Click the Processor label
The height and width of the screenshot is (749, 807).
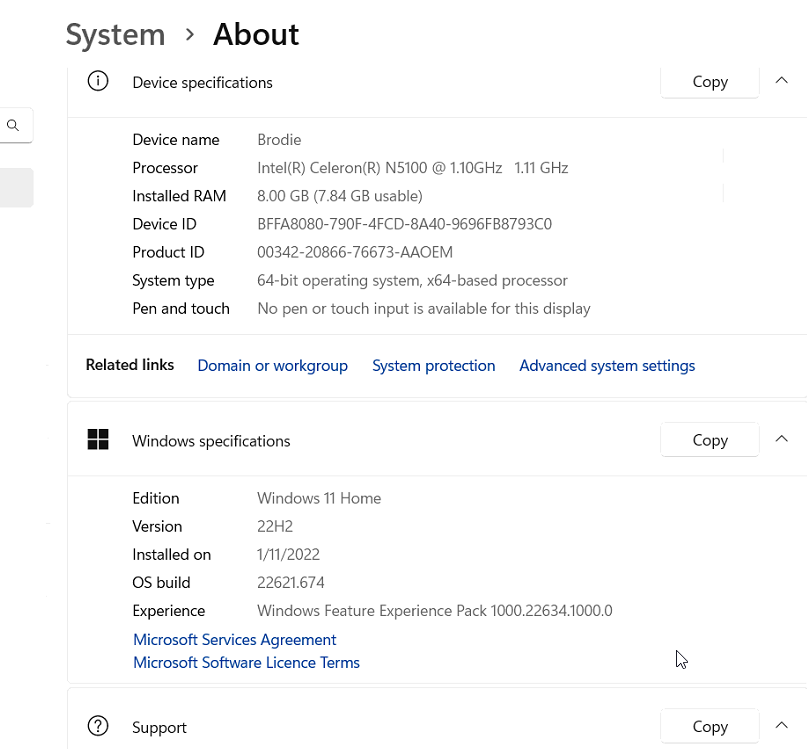[165, 168]
